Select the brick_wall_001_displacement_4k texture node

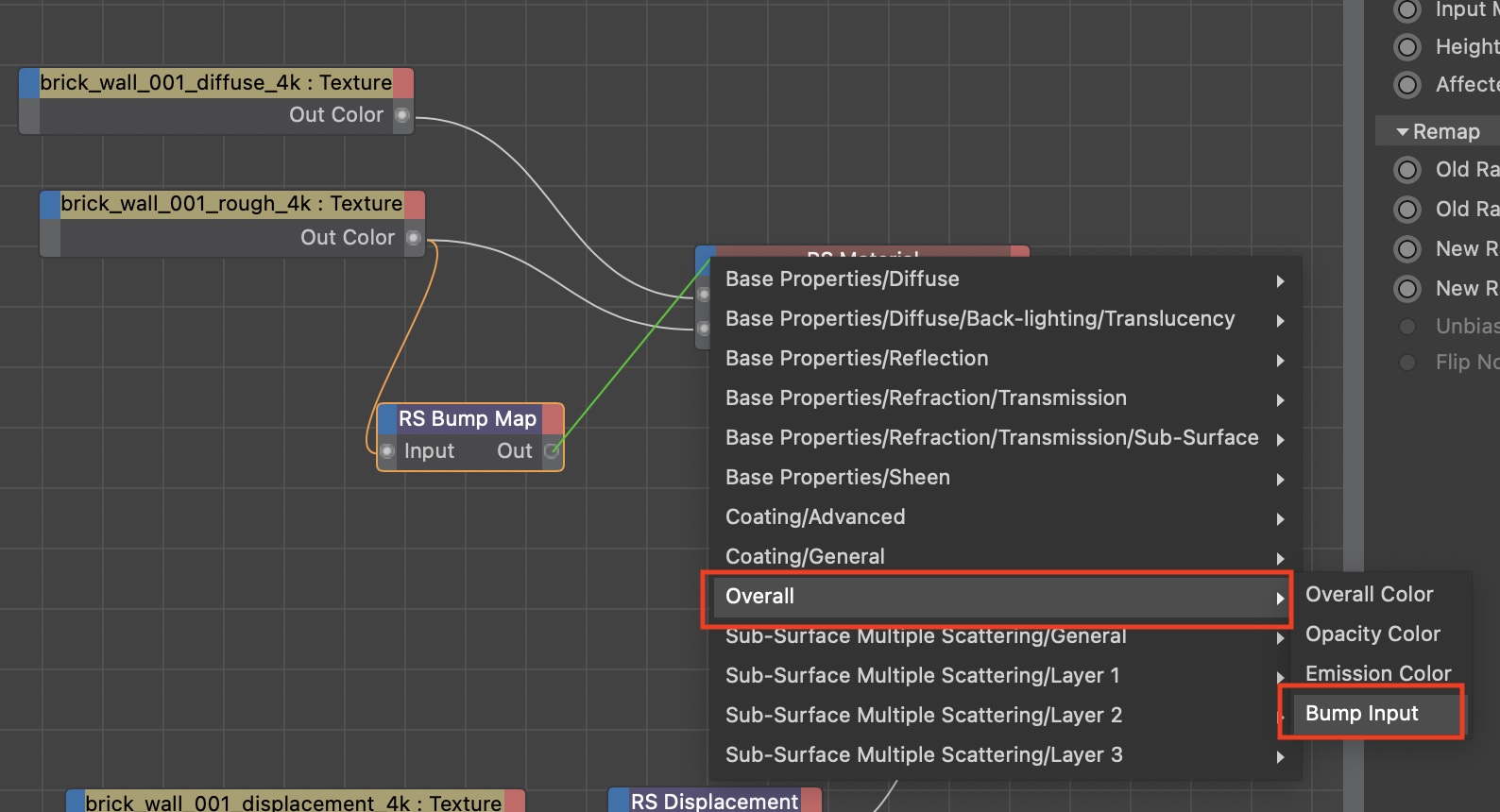tap(293, 802)
